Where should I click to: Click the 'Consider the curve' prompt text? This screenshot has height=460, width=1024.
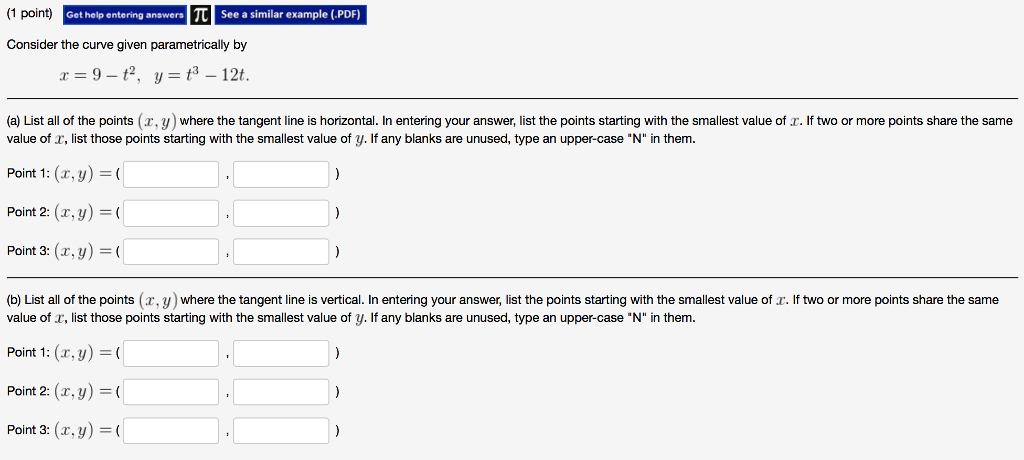tap(127, 45)
